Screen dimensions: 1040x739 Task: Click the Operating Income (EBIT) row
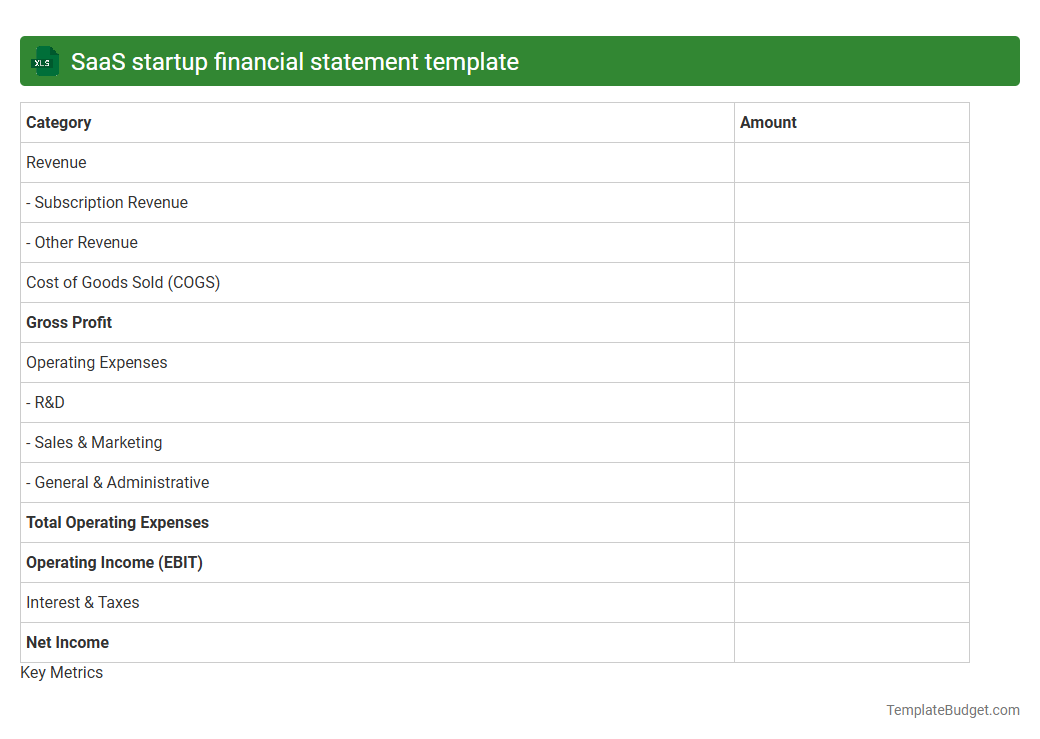113,562
